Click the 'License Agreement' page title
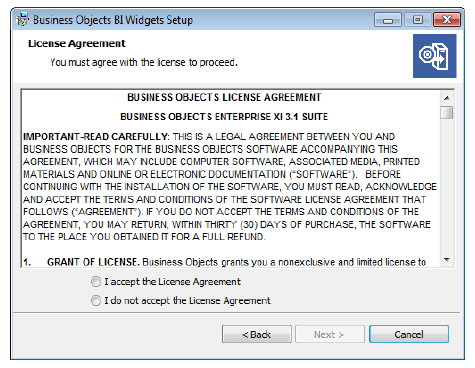Image resolution: width=475 pixels, height=368 pixels. [77, 44]
